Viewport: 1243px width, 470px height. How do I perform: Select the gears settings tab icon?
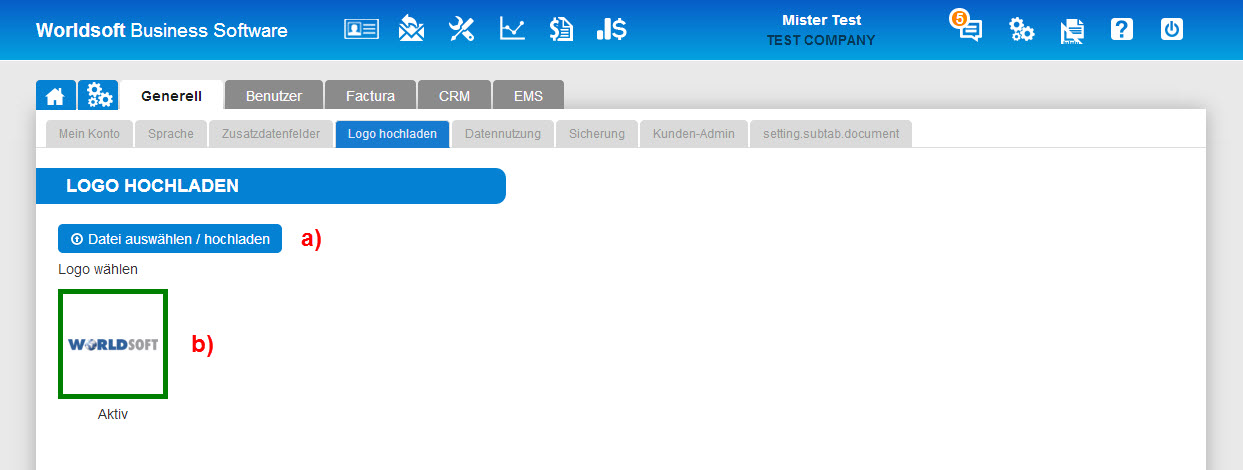[x=98, y=96]
